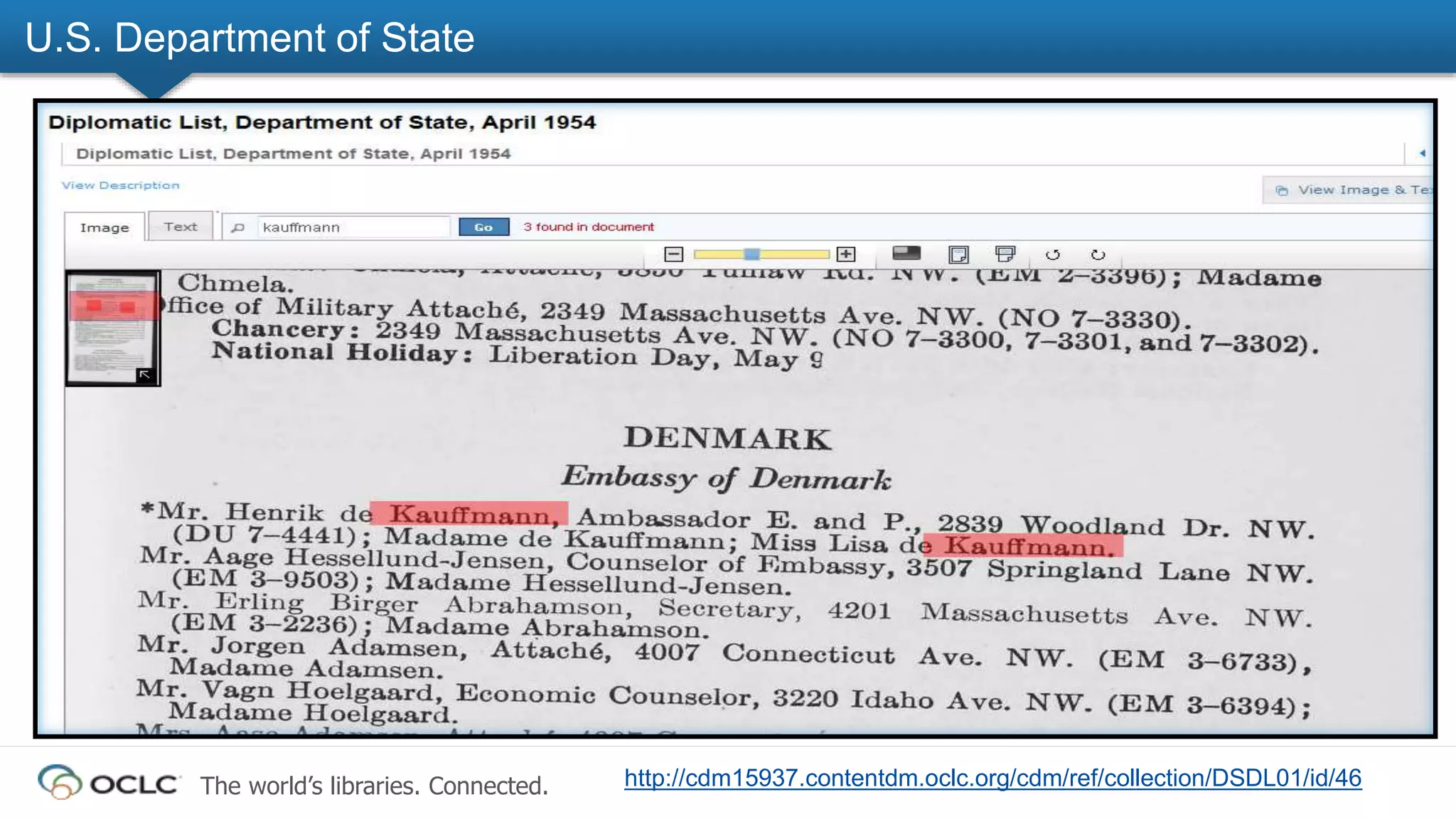Viewport: 1456px width, 819px height.
Task: Click the 'U.S. Department of State' slide title
Action: pyautogui.click(x=250, y=38)
